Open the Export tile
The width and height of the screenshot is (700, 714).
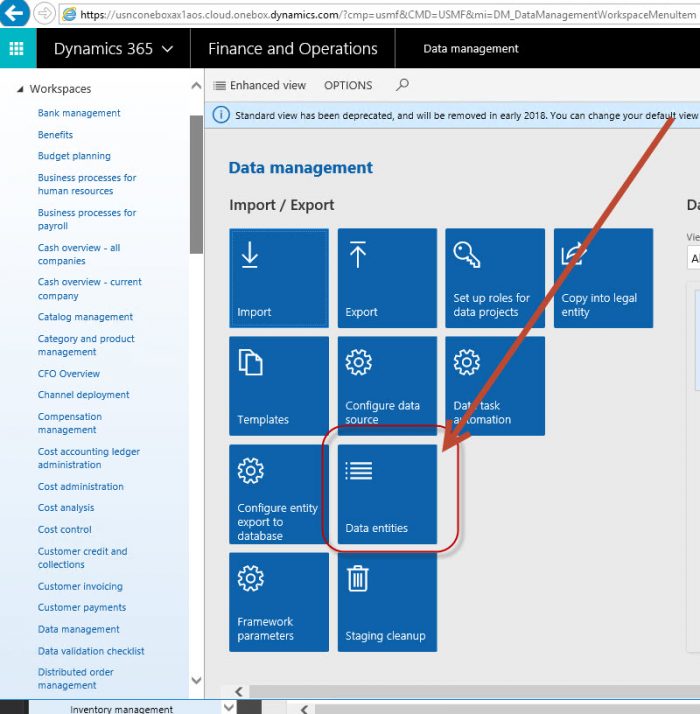(x=387, y=278)
